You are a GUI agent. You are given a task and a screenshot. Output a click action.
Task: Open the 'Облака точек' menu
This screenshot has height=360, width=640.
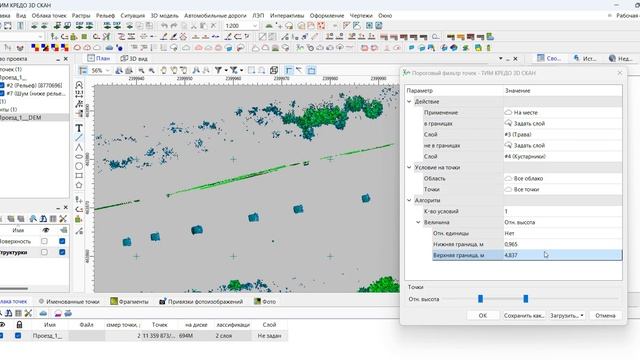[49, 16]
